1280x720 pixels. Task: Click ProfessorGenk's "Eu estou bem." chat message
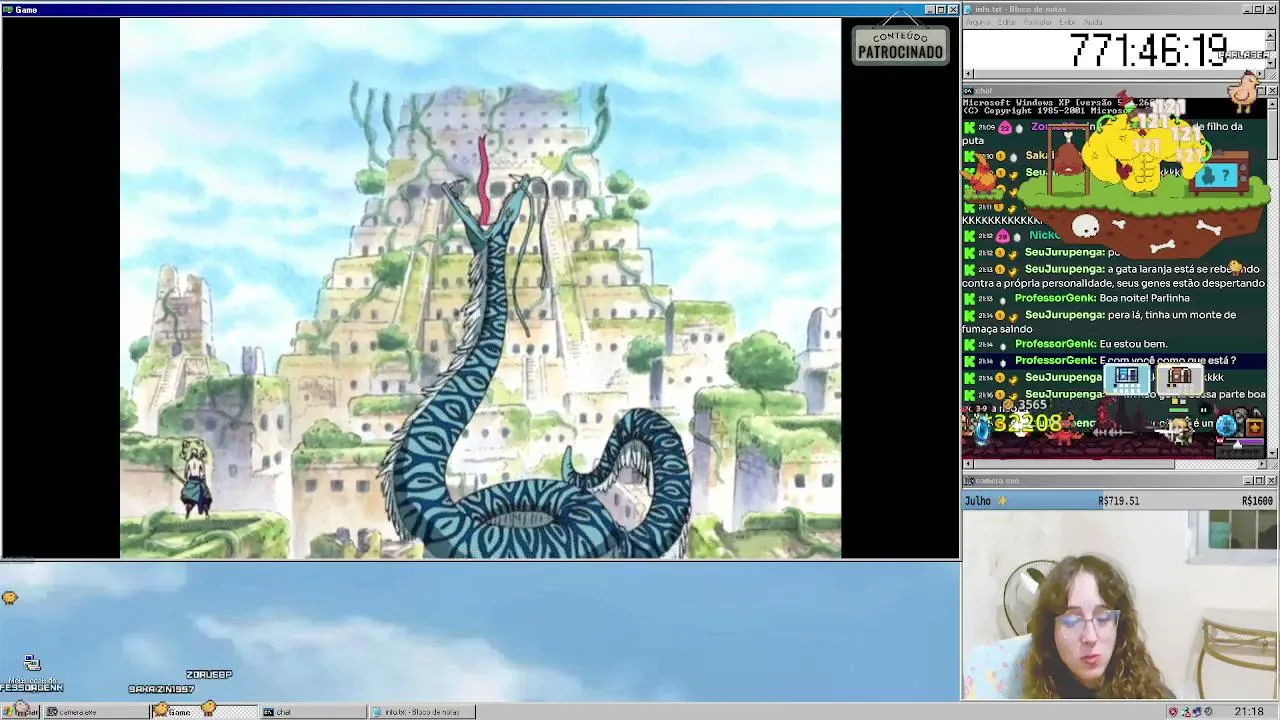click(x=1133, y=344)
